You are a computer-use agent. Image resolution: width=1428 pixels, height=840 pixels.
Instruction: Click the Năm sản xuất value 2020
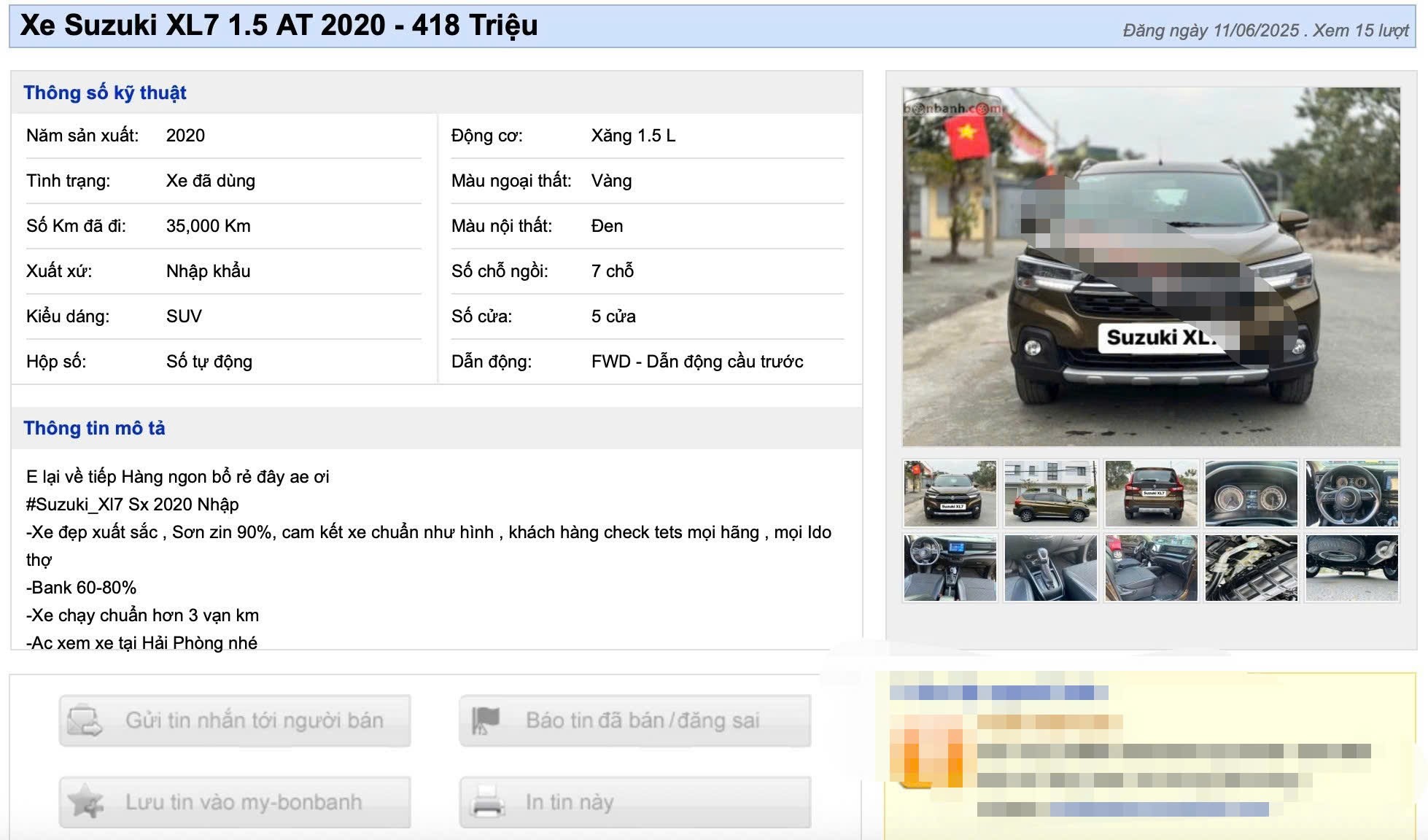[185, 136]
